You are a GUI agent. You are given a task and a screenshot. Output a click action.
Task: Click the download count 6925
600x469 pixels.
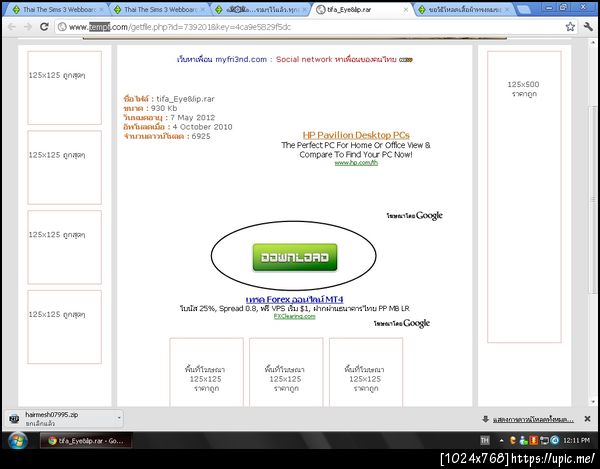coord(201,136)
